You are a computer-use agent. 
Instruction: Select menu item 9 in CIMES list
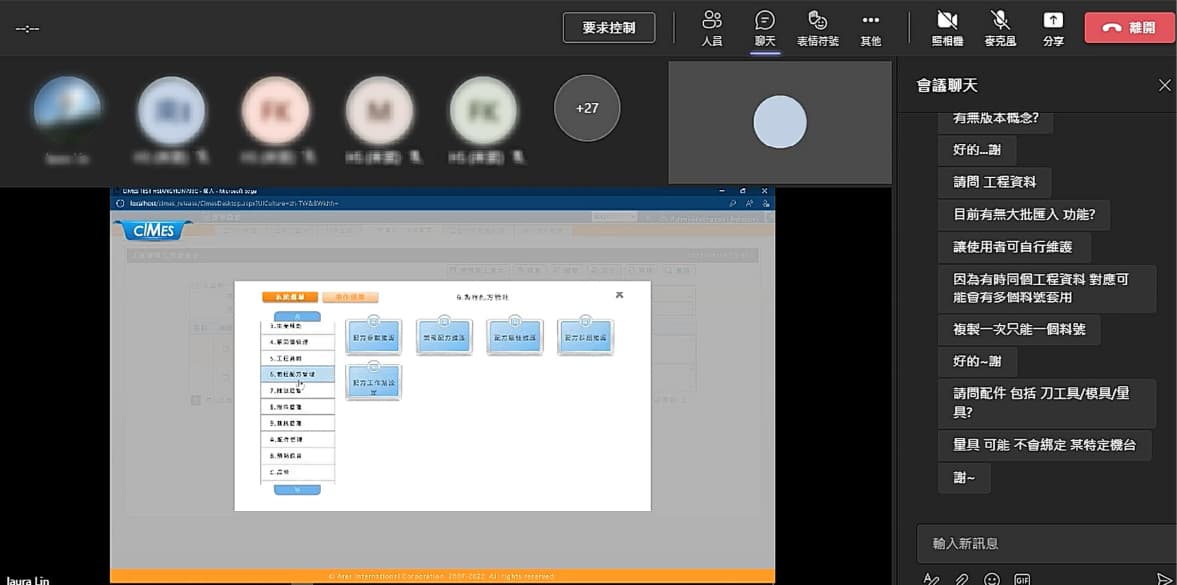(297, 423)
